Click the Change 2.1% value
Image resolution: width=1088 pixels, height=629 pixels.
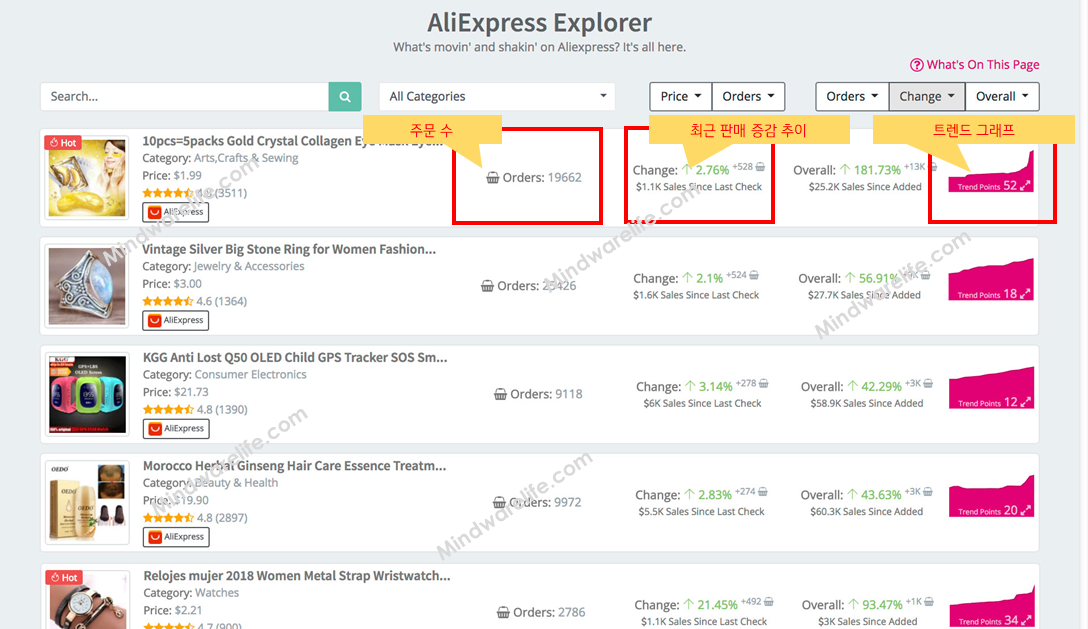click(x=709, y=278)
